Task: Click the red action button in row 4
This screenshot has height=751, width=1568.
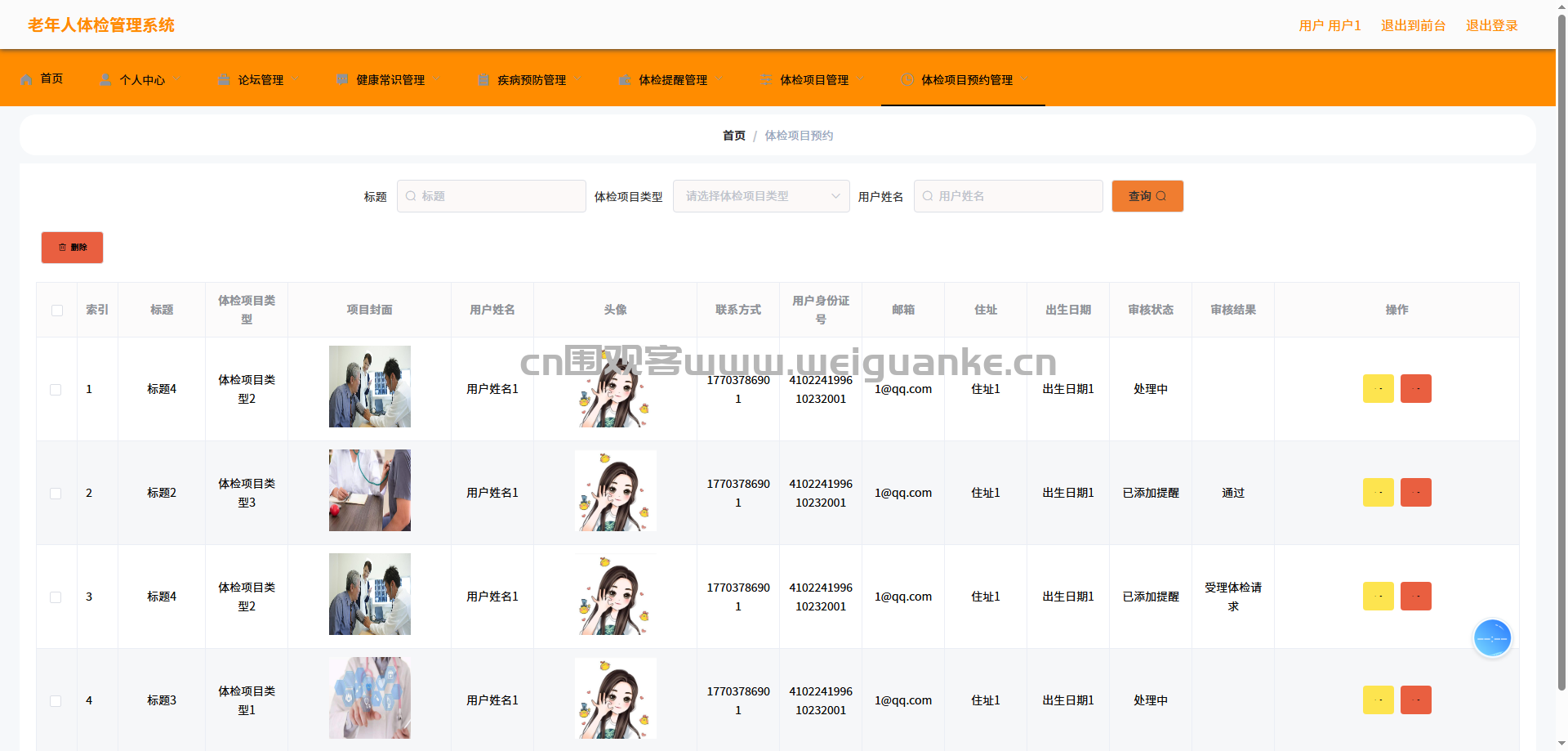Action: click(x=1415, y=700)
